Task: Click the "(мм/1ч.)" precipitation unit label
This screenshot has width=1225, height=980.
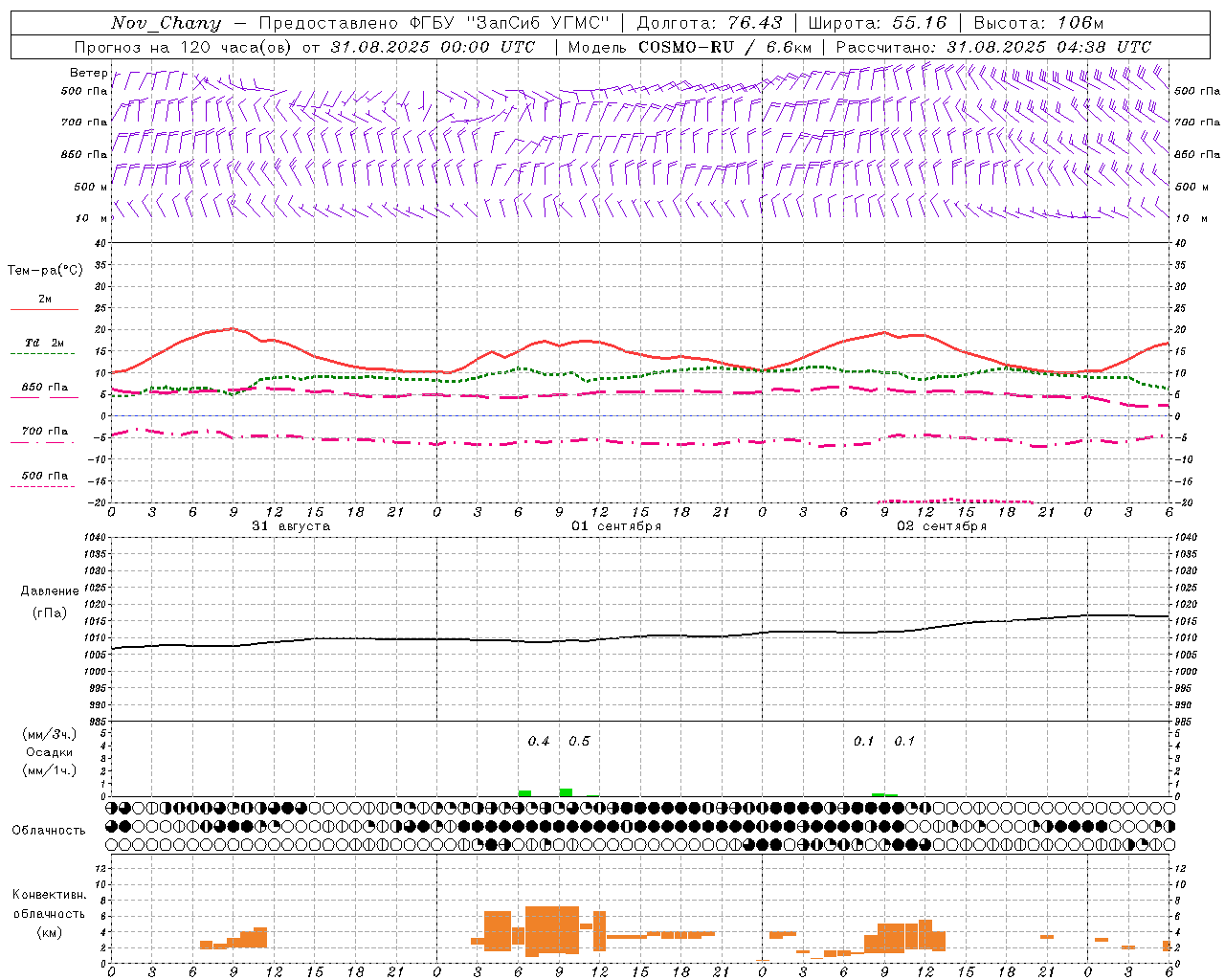Action: 50,770
